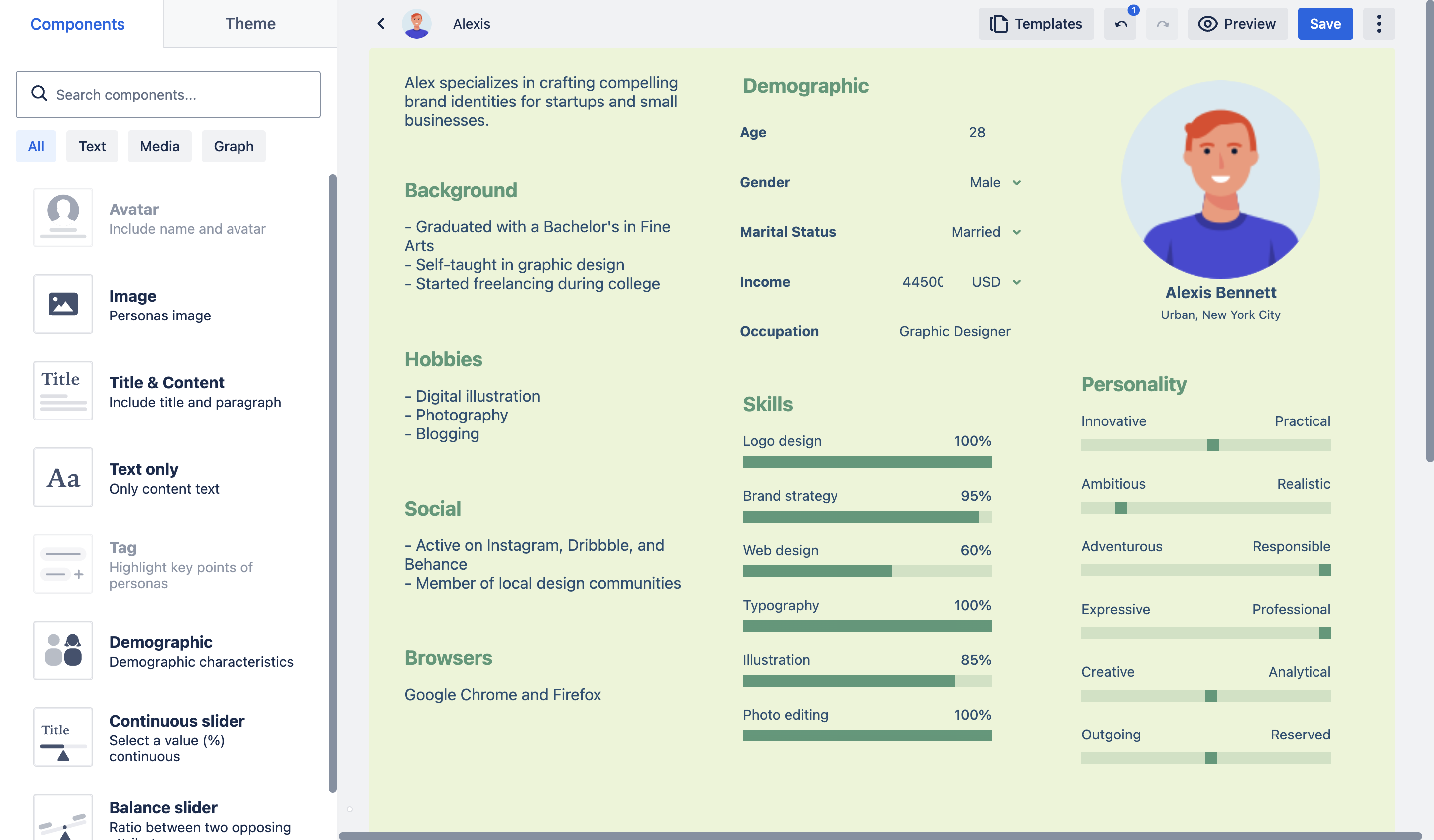Image resolution: width=1434 pixels, height=840 pixels.
Task: Switch to the Theme tab
Action: 250,24
